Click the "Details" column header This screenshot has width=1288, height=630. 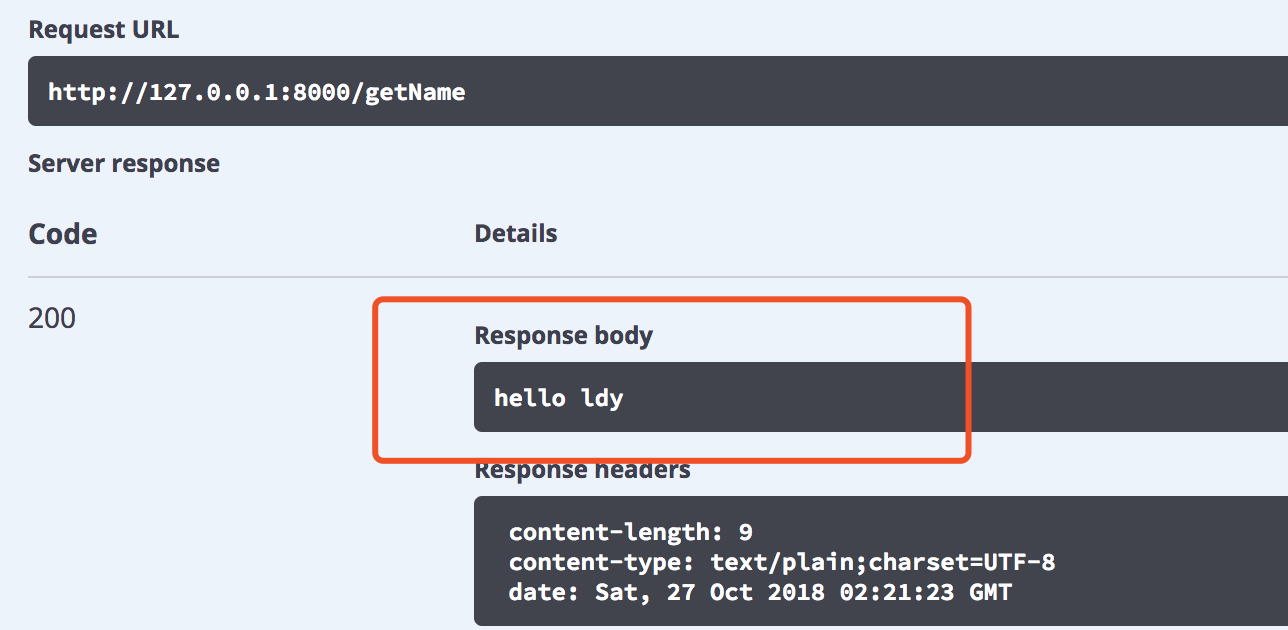pos(515,234)
